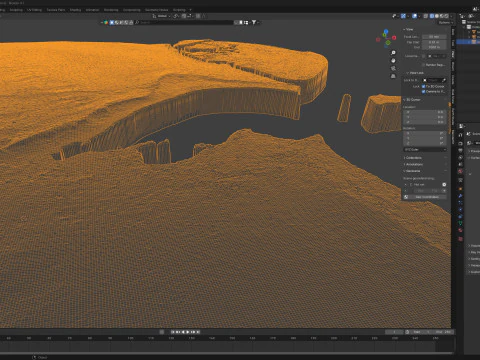Screen dimensions: 480x360
Task: Enable the Local Camera checkbox
Action: (423, 56)
